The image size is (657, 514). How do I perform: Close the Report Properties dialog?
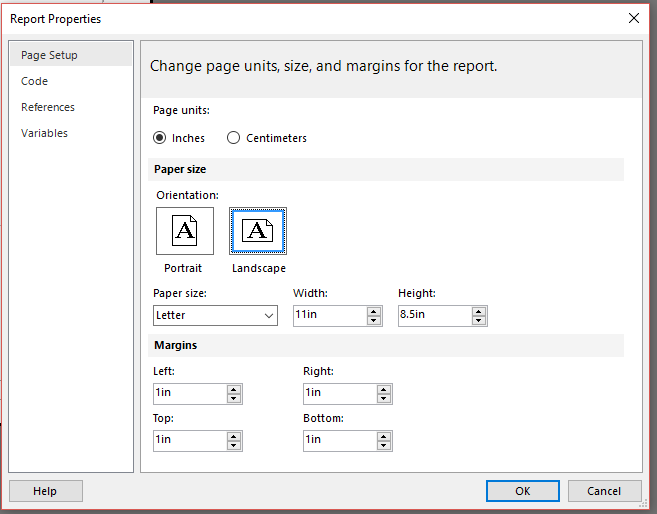click(633, 18)
